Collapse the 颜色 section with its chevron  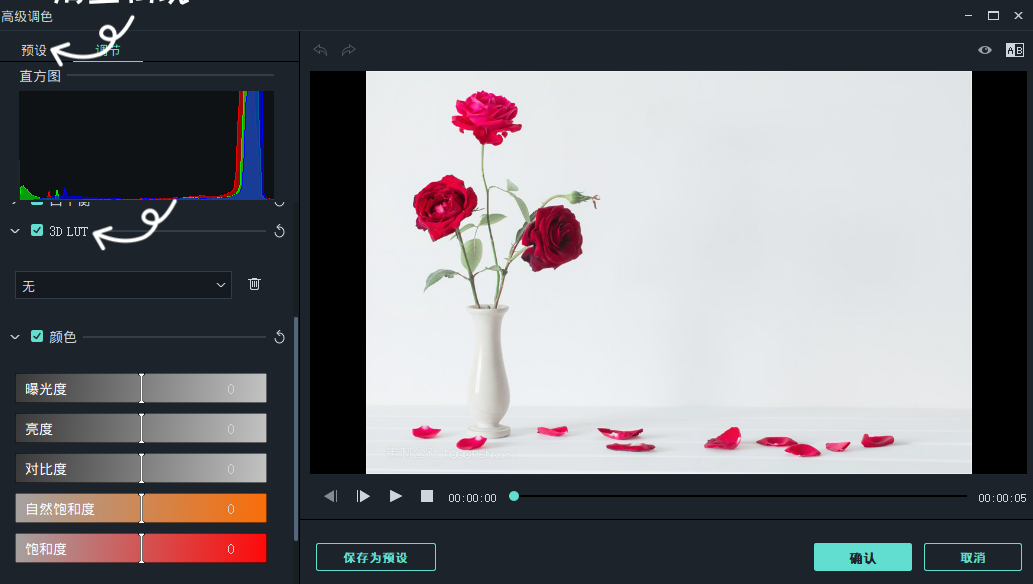click(x=14, y=337)
